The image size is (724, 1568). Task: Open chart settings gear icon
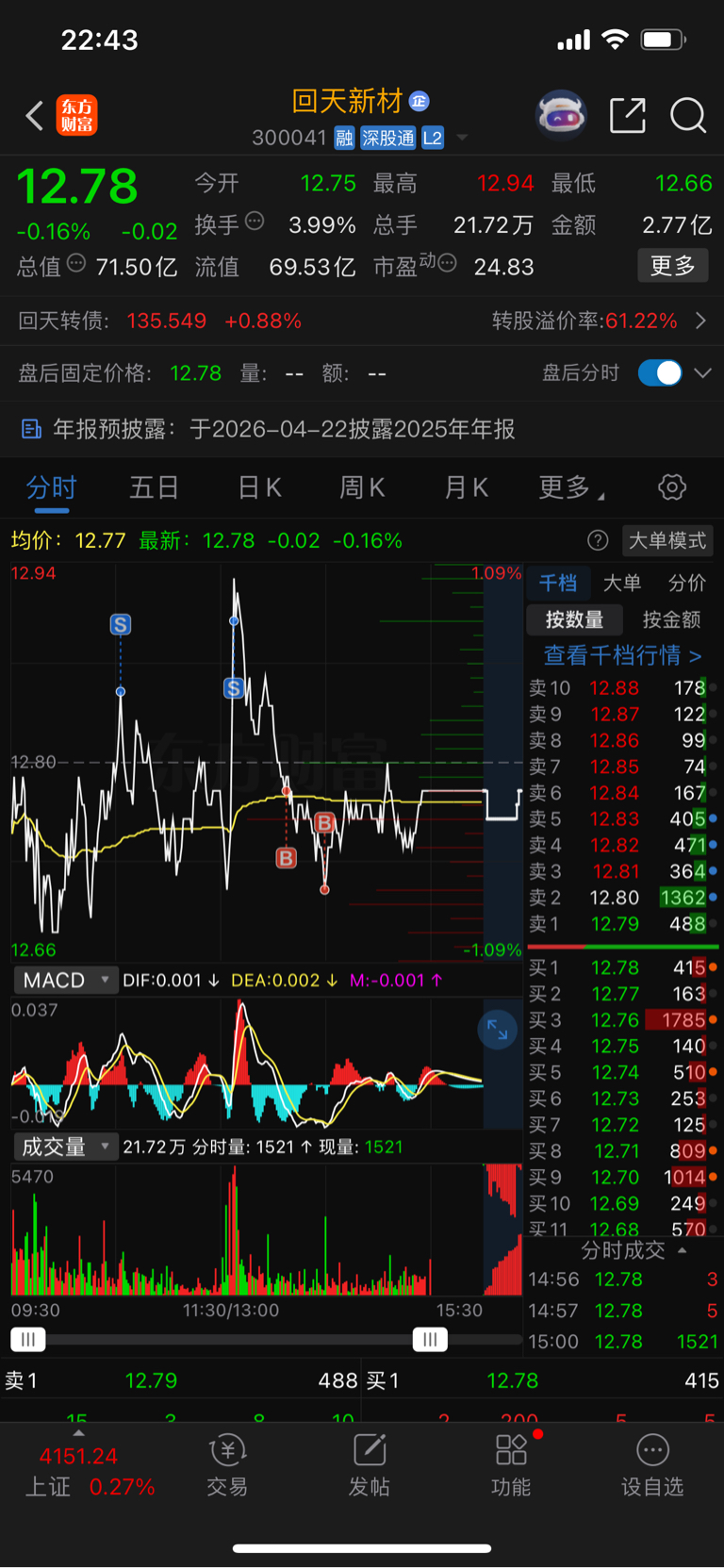[x=672, y=487]
